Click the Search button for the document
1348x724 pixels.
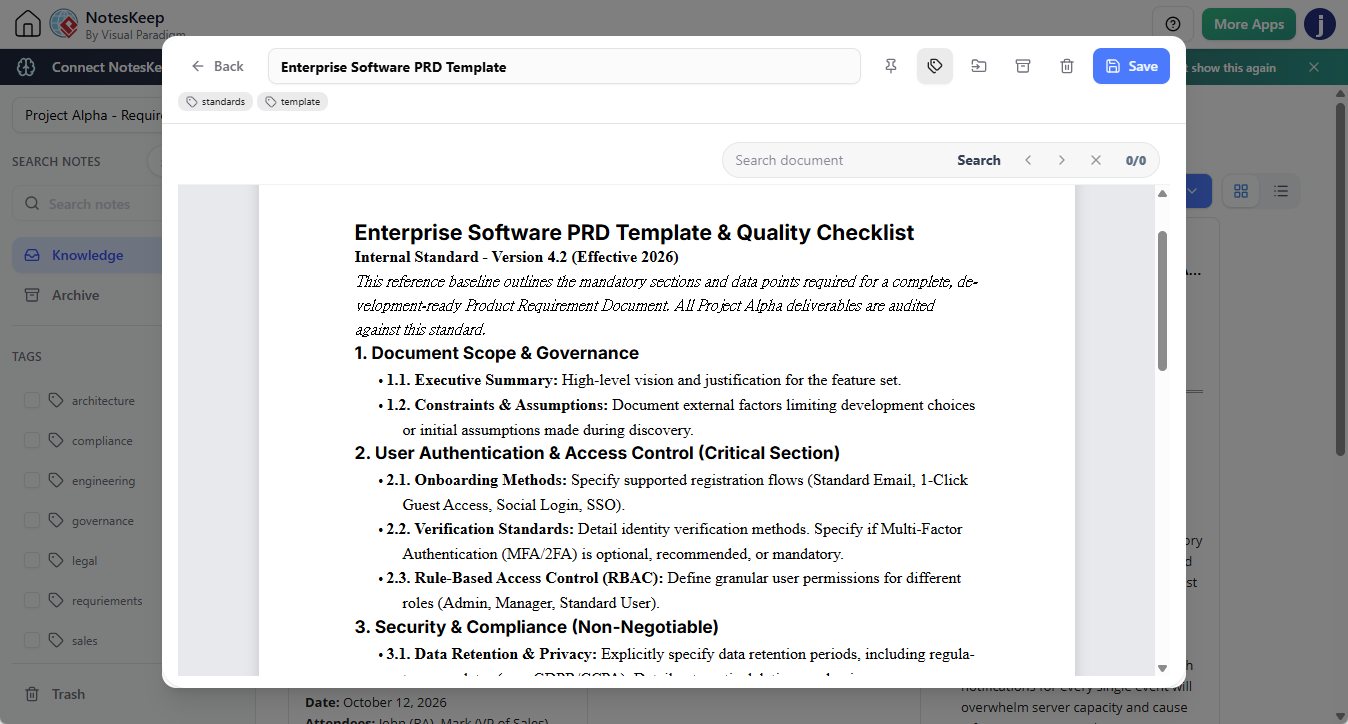[978, 160]
